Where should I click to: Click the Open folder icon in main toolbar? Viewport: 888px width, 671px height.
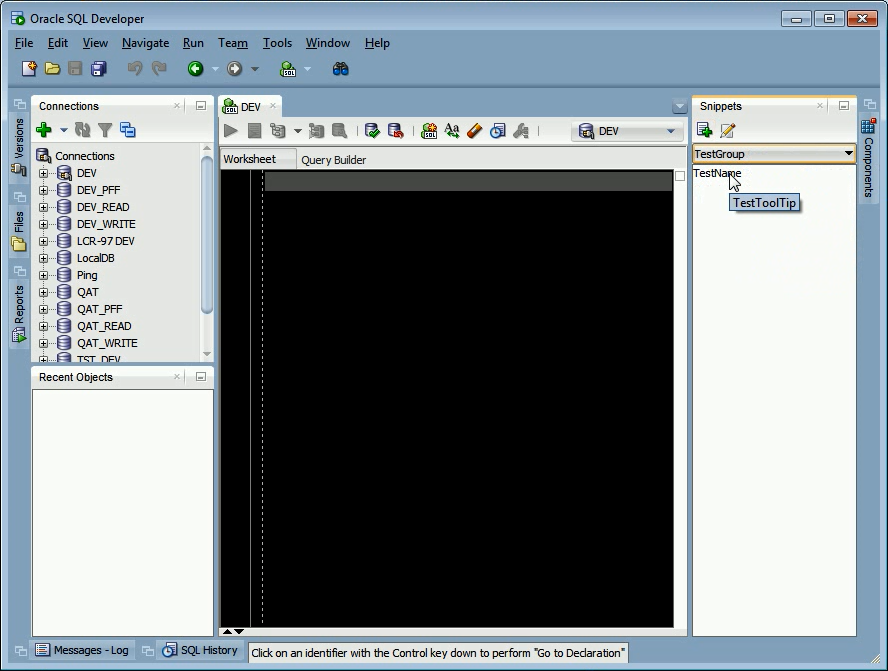(x=52, y=69)
